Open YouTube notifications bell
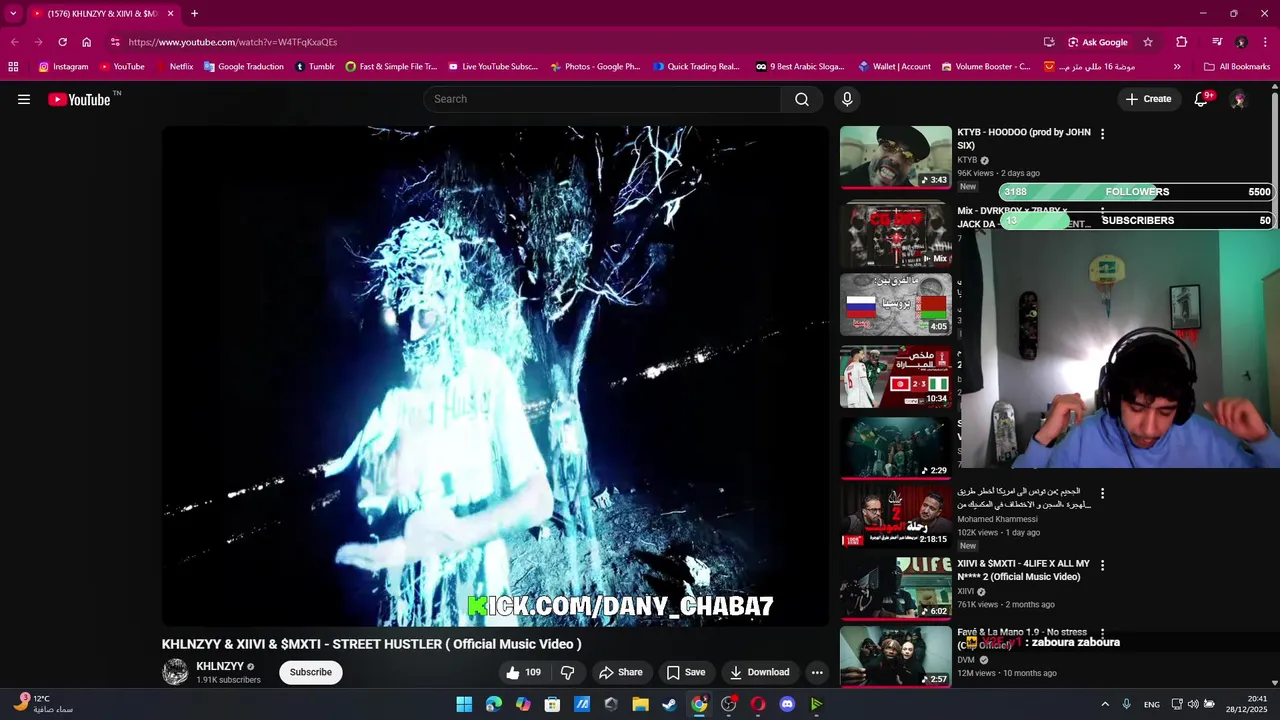 click(1203, 99)
